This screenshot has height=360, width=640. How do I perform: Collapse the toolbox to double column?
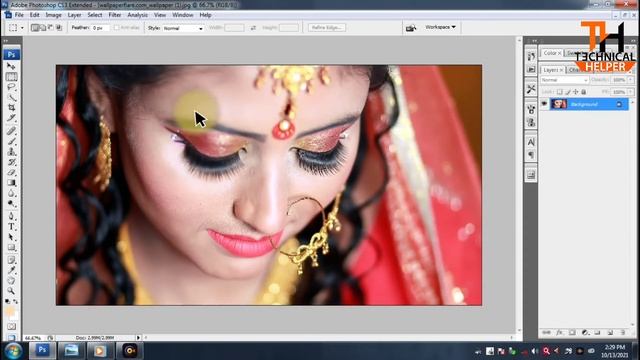click(6, 41)
